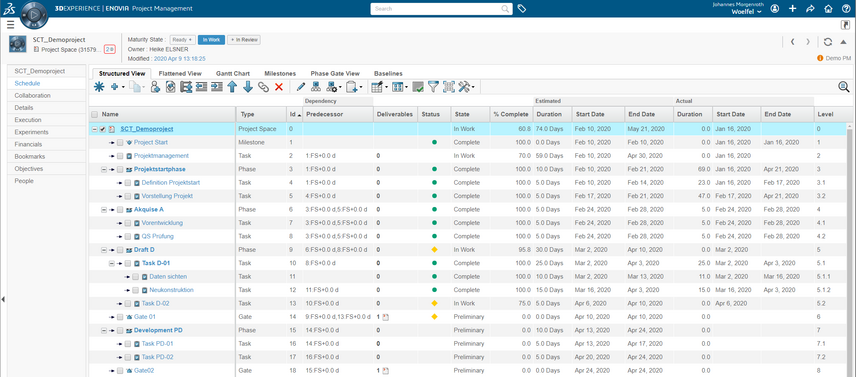Click the project thumbnail image in the header
This screenshot has width=856, height=377.
click(x=18, y=44)
